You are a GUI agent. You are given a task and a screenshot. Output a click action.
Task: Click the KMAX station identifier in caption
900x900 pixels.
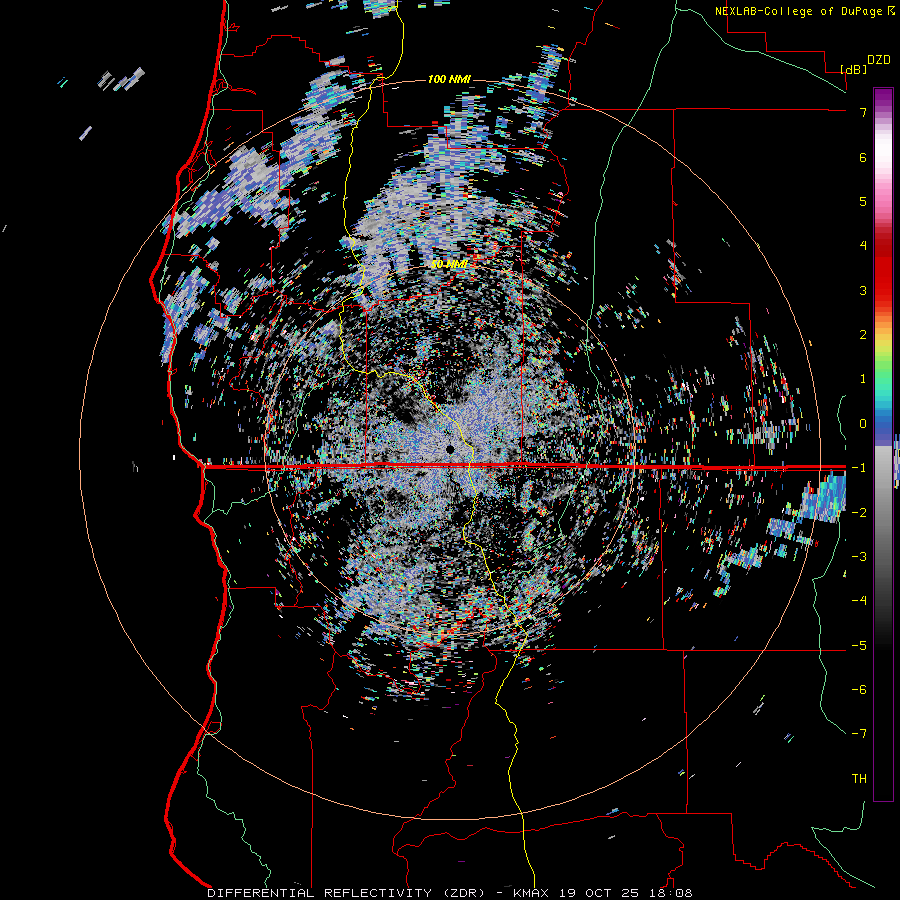pos(530,893)
